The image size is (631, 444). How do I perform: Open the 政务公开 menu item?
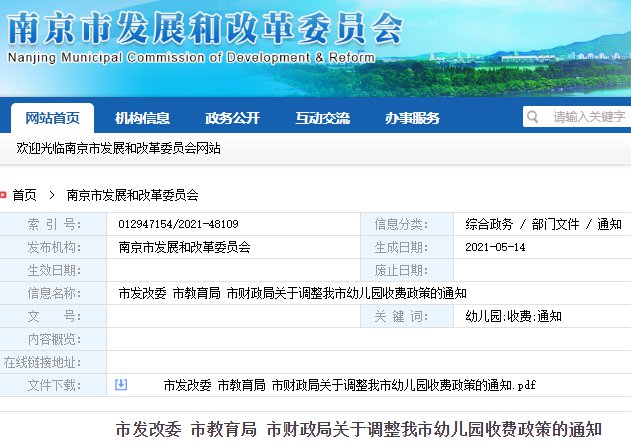[232, 118]
